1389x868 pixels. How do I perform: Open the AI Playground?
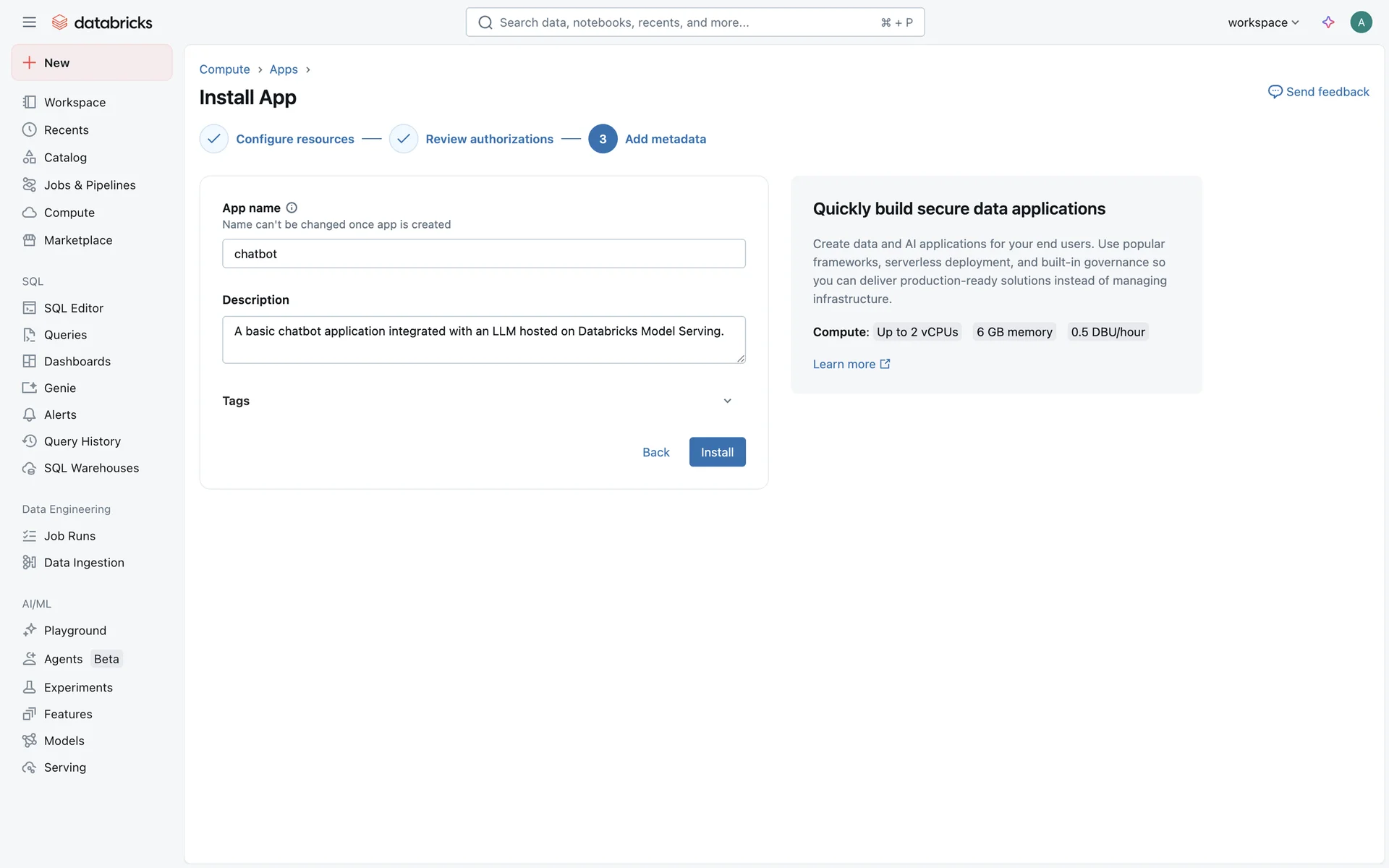[75, 631]
